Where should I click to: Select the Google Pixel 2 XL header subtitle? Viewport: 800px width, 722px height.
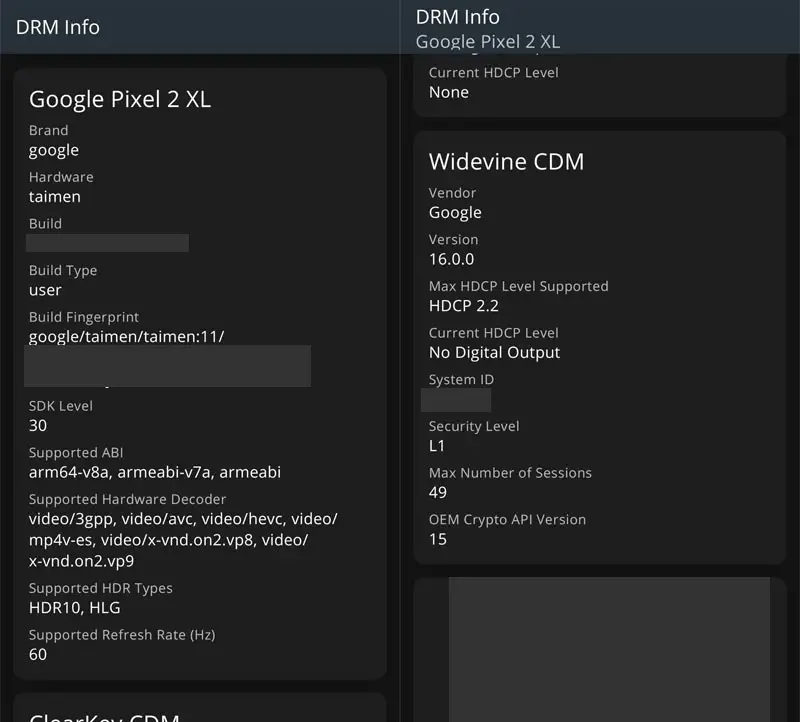tap(488, 41)
